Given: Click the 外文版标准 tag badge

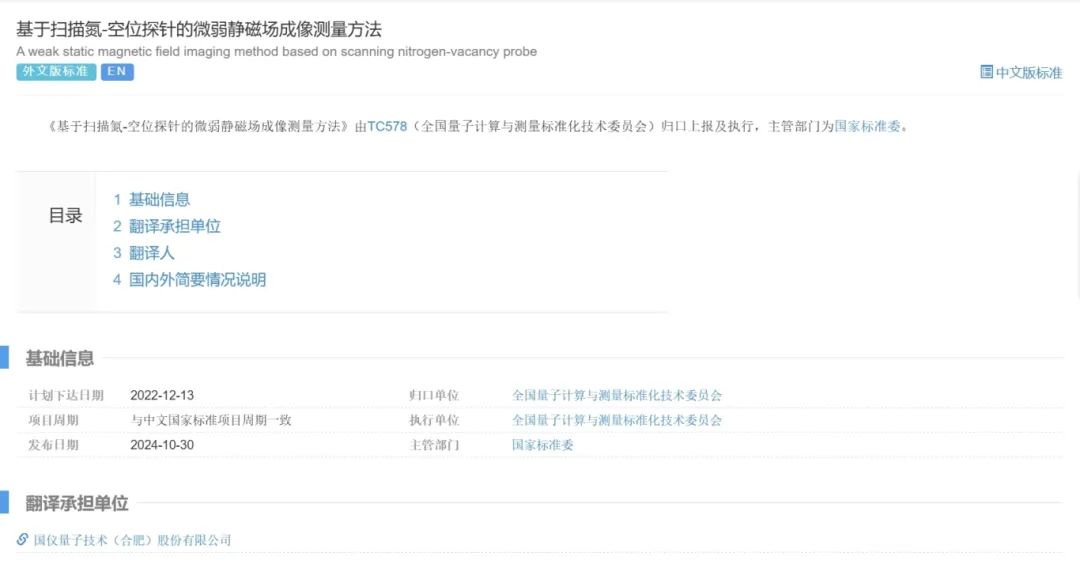Looking at the screenshot, I should tap(56, 72).
